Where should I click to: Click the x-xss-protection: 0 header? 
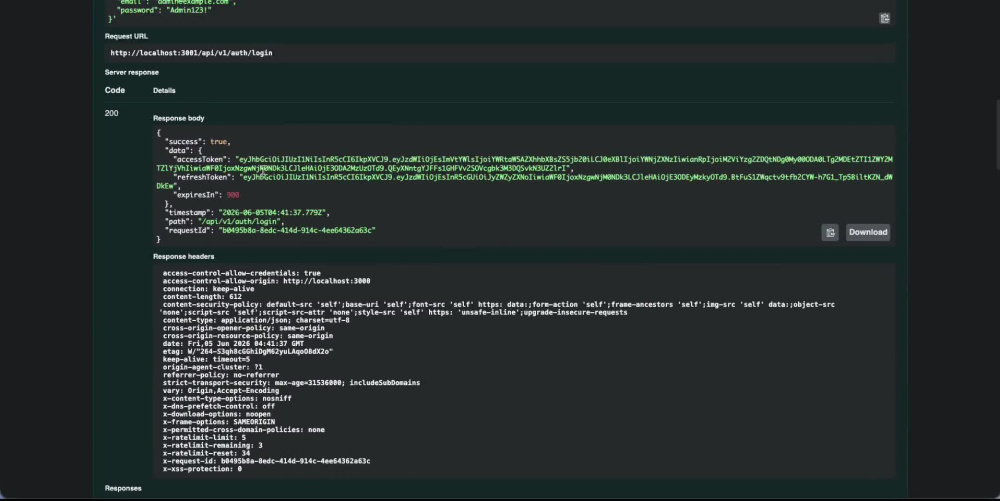pos(202,469)
